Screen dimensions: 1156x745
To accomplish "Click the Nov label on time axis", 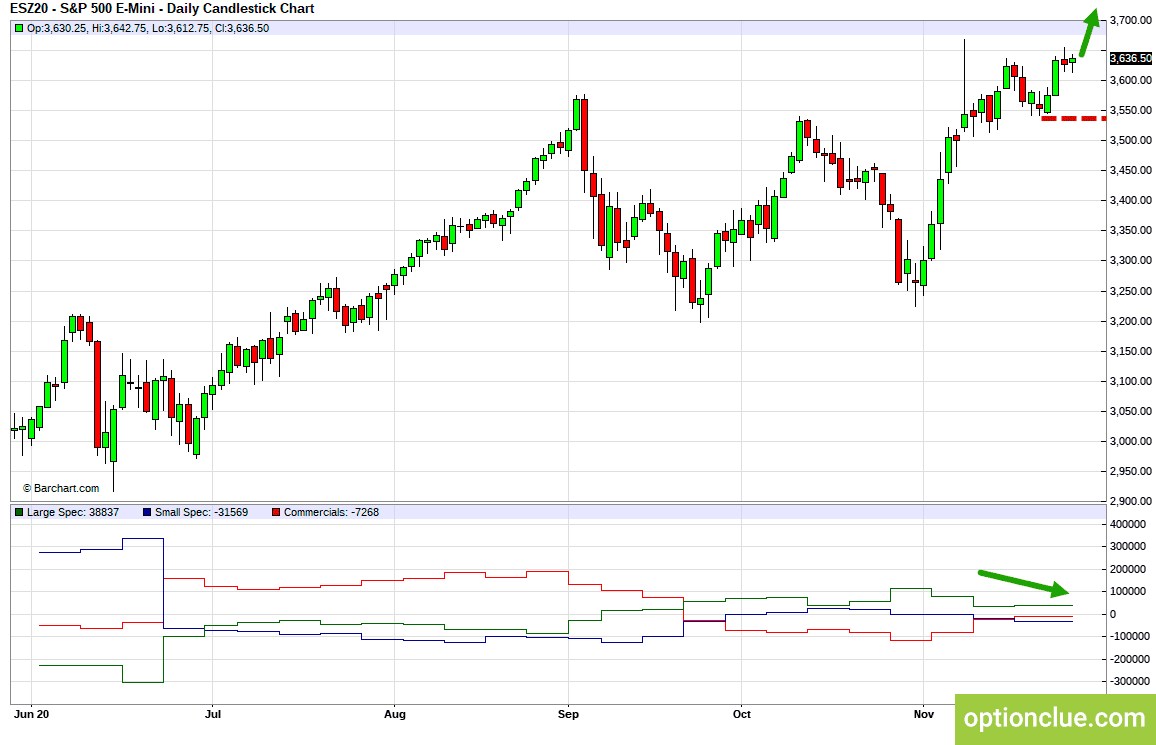I will (924, 714).
